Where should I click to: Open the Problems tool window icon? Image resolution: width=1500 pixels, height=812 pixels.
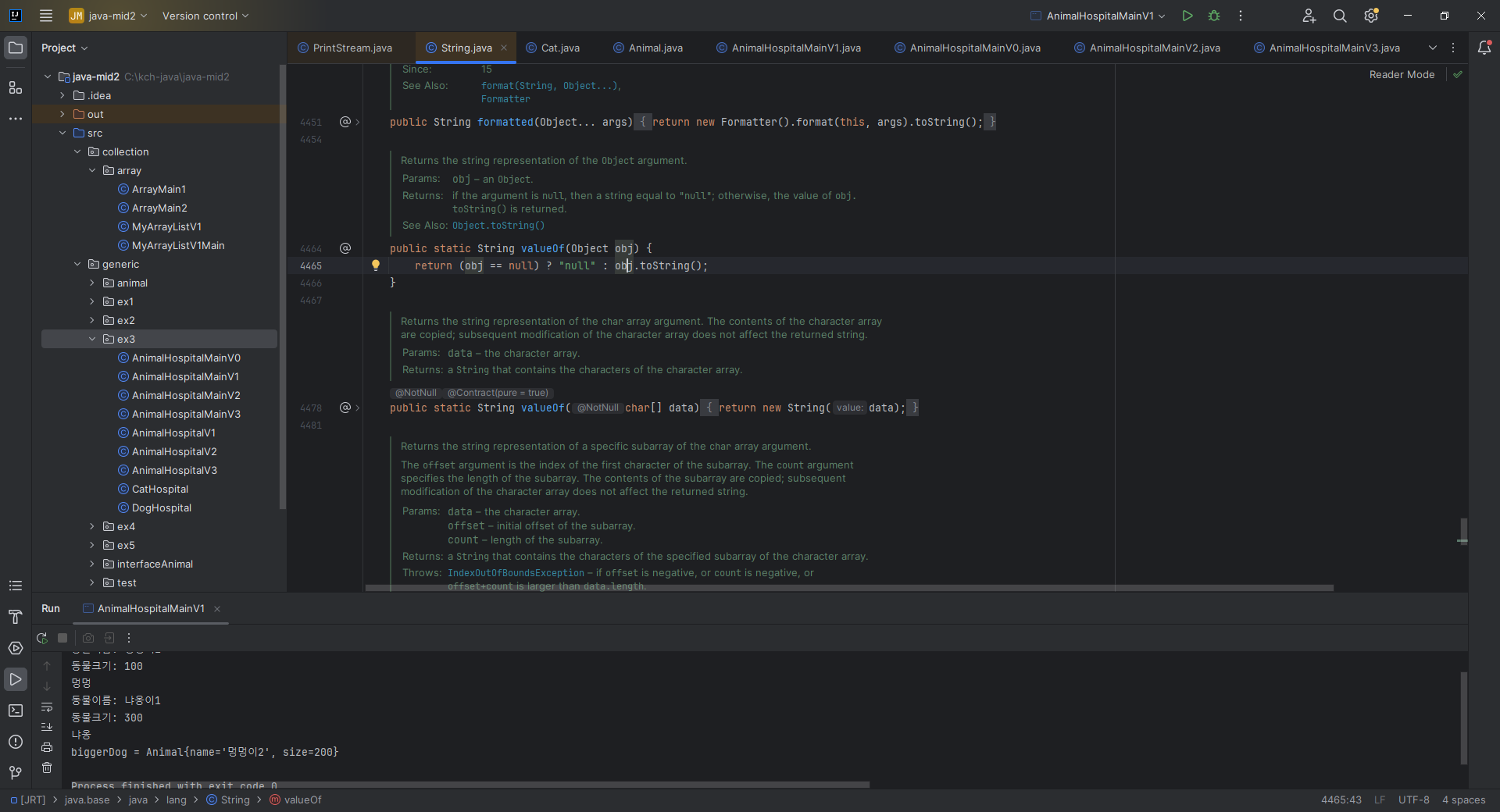click(x=16, y=742)
